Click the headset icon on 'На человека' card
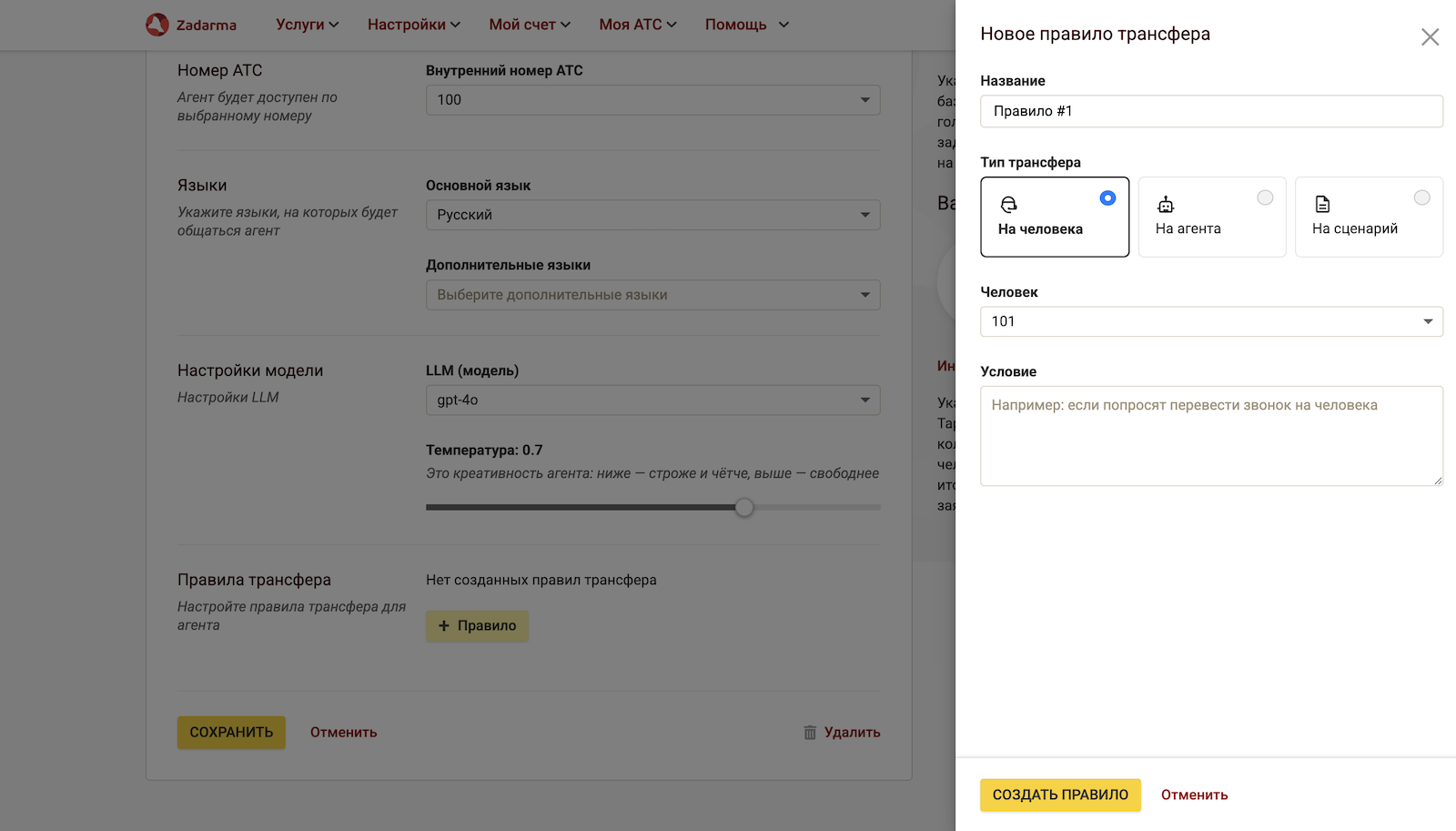The height and width of the screenshot is (831, 1456). tap(1008, 205)
